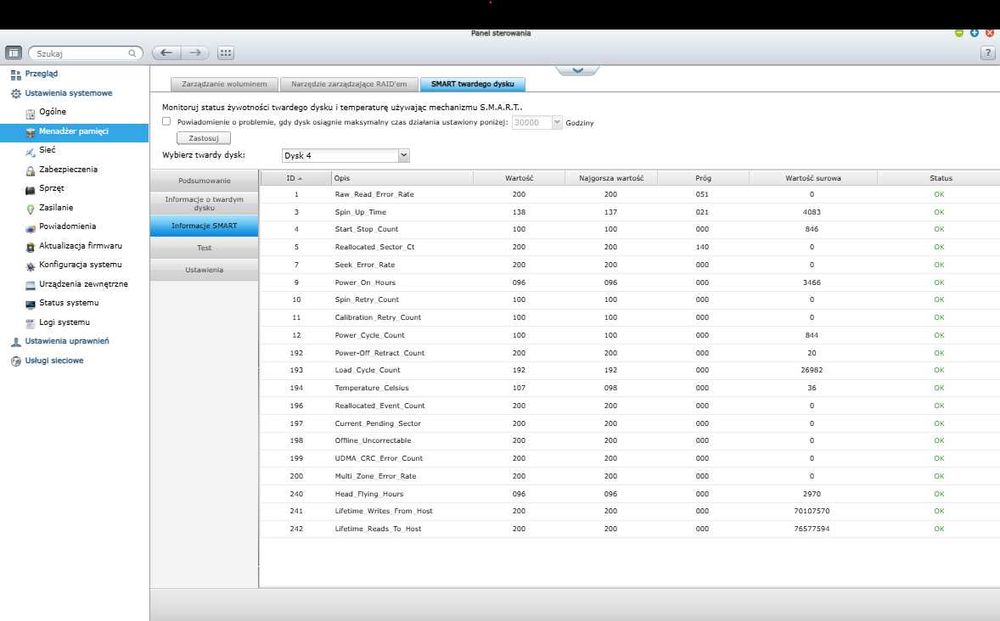Toggle the sidebar panel icon
The width and height of the screenshot is (1000, 621).
click(13, 53)
